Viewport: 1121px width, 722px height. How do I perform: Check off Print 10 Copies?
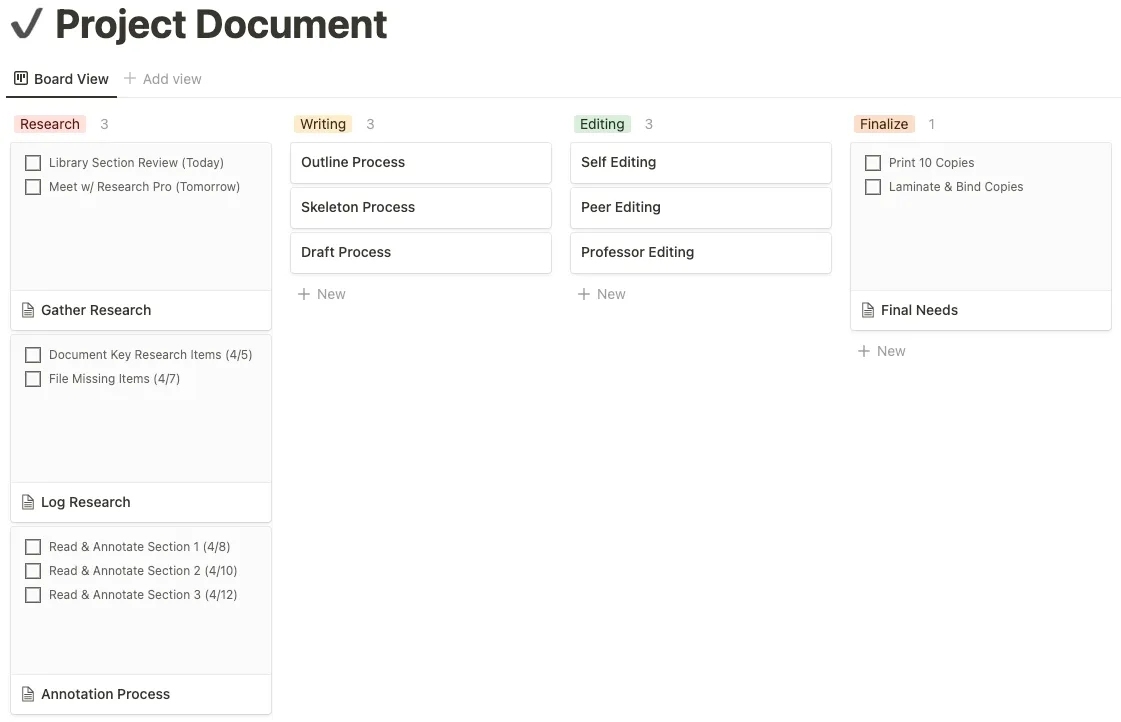tap(873, 163)
